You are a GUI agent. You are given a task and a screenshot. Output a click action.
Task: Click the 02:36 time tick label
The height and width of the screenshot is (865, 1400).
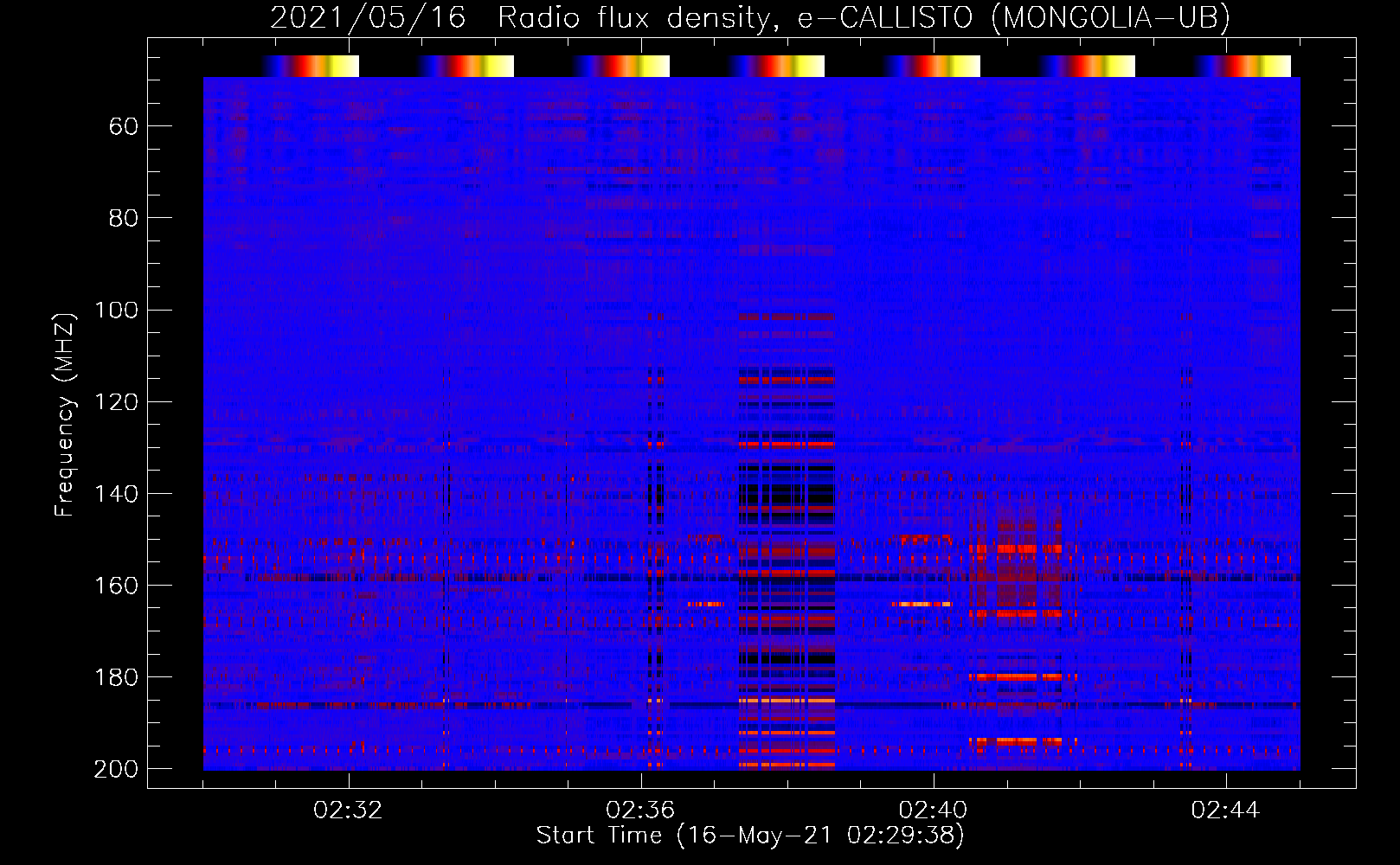(x=640, y=811)
